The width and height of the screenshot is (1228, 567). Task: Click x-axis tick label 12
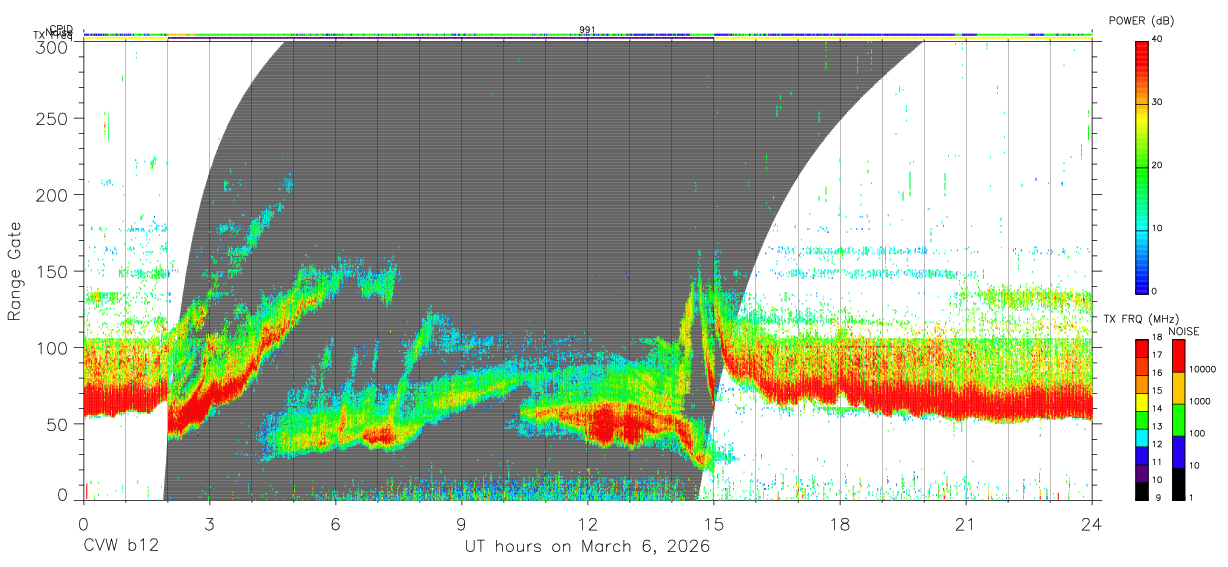(x=587, y=524)
